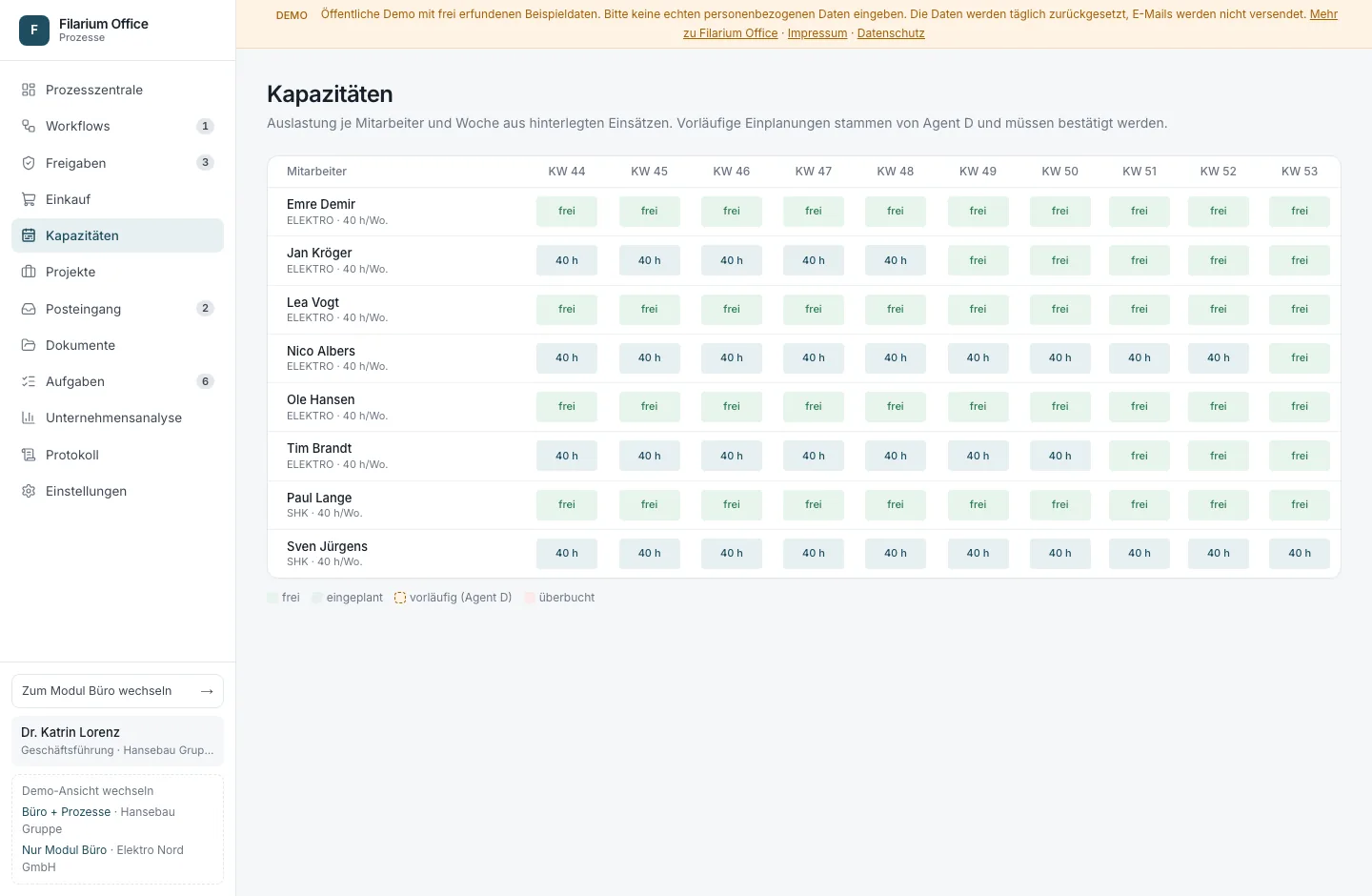The height and width of the screenshot is (896, 1372).
Task: Click the frei legend swatch
Action: pyautogui.click(x=272, y=598)
